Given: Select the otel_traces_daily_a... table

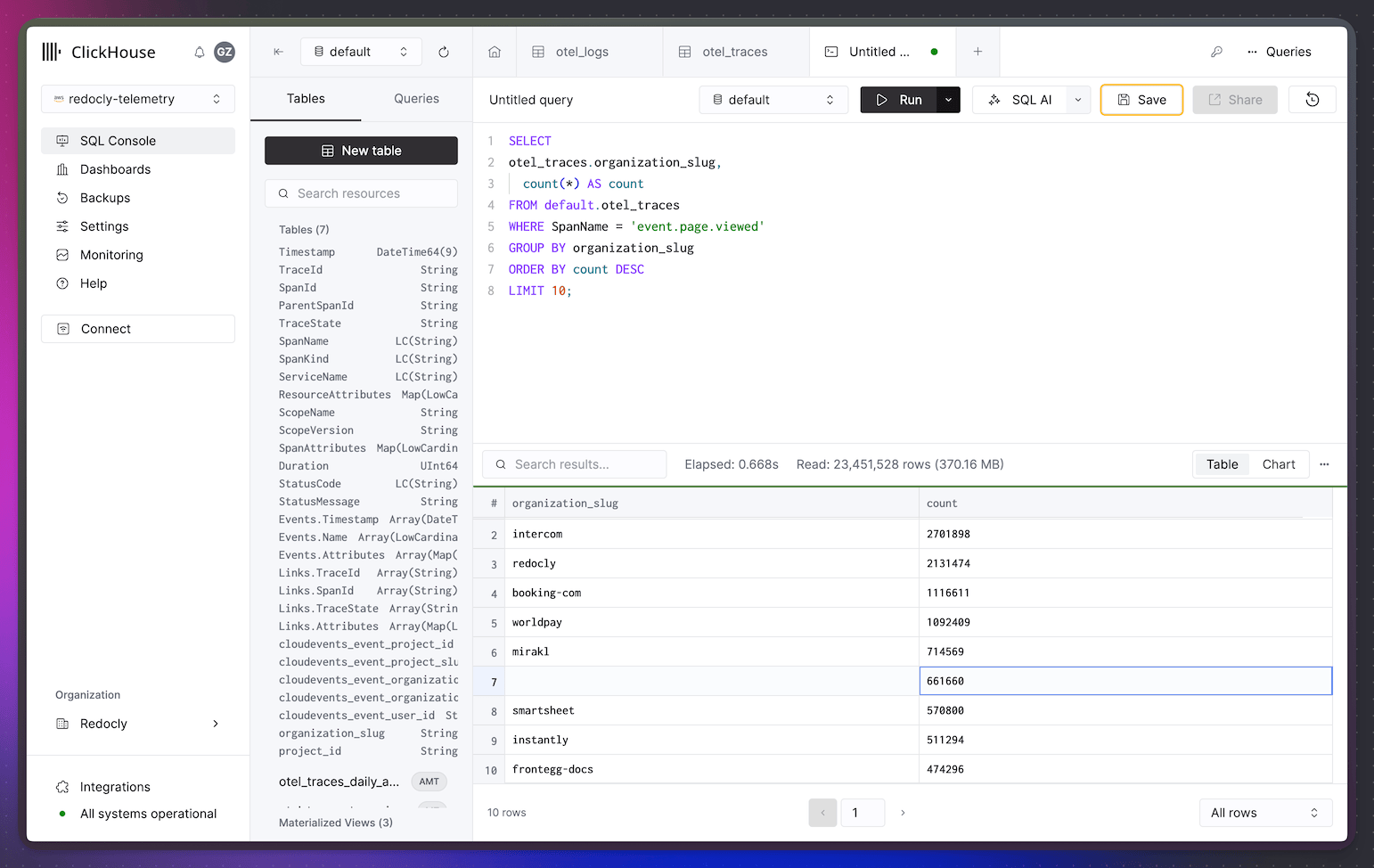Looking at the screenshot, I should [x=339, y=782].
